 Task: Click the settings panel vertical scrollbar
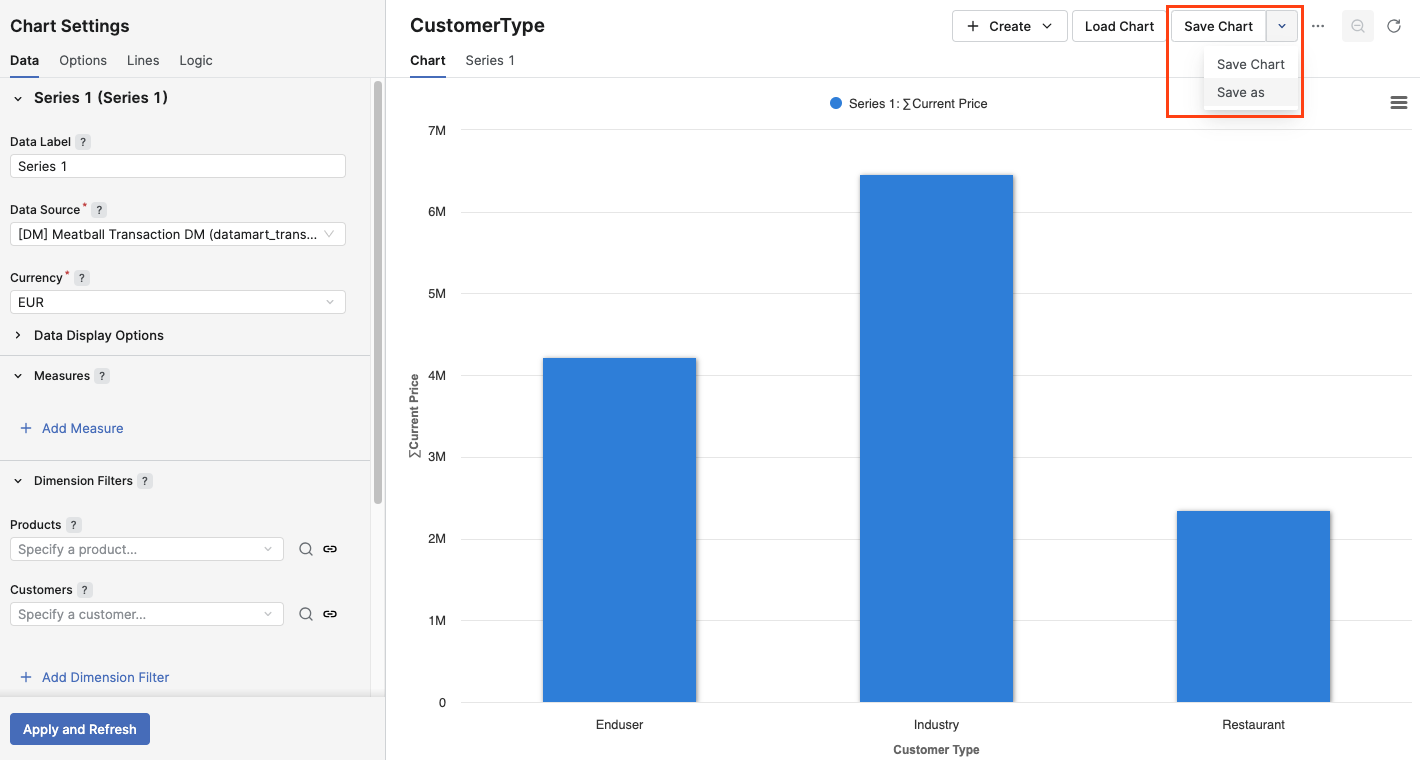click(x=377, y=290)
